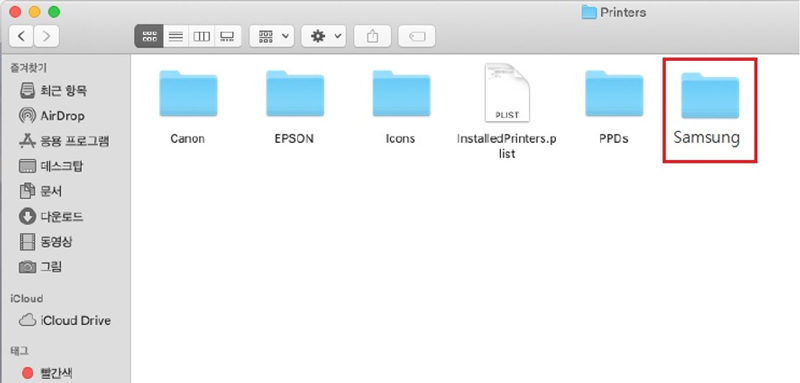Click the Share toolbar button
This screenshot has width=800, height=383.
(x=372, y=36)
